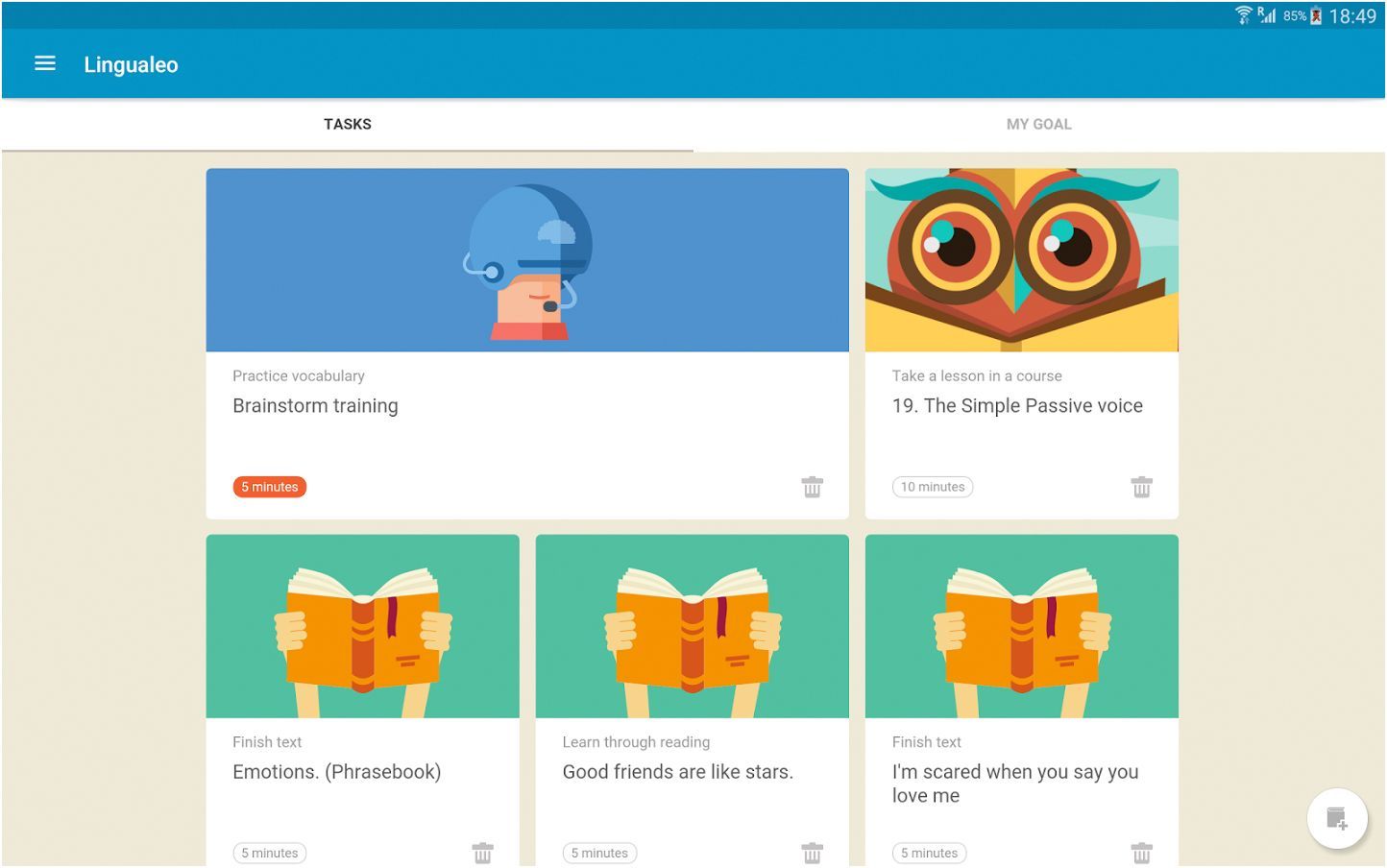Open I'm scared when you say text
The height and width of the screenshot is (868, 1387).
point(1014,784)
